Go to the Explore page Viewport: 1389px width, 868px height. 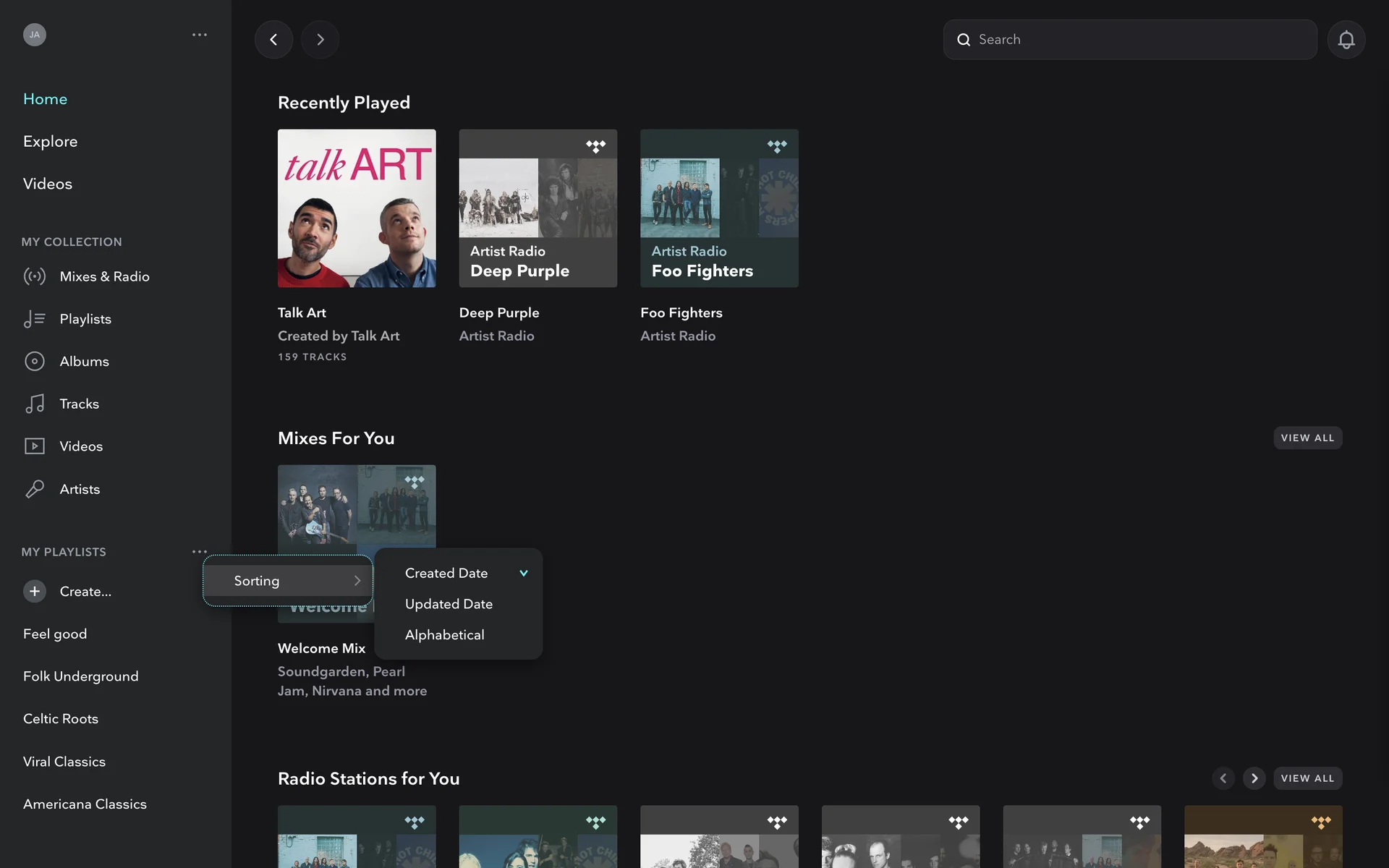(x=50, y=141)
